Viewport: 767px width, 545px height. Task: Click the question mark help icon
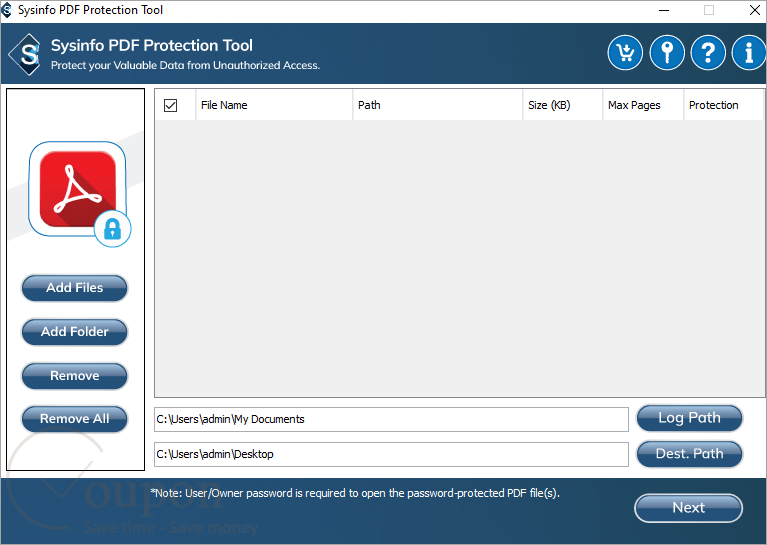tap(708, 52)
